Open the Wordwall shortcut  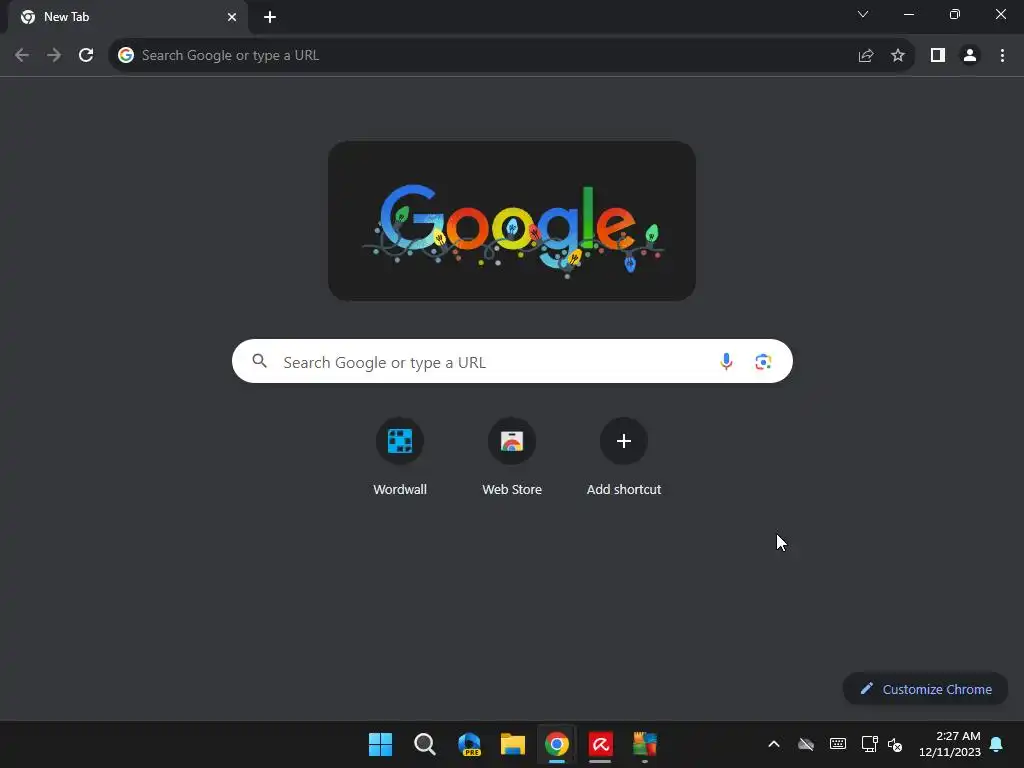[400, 456]
